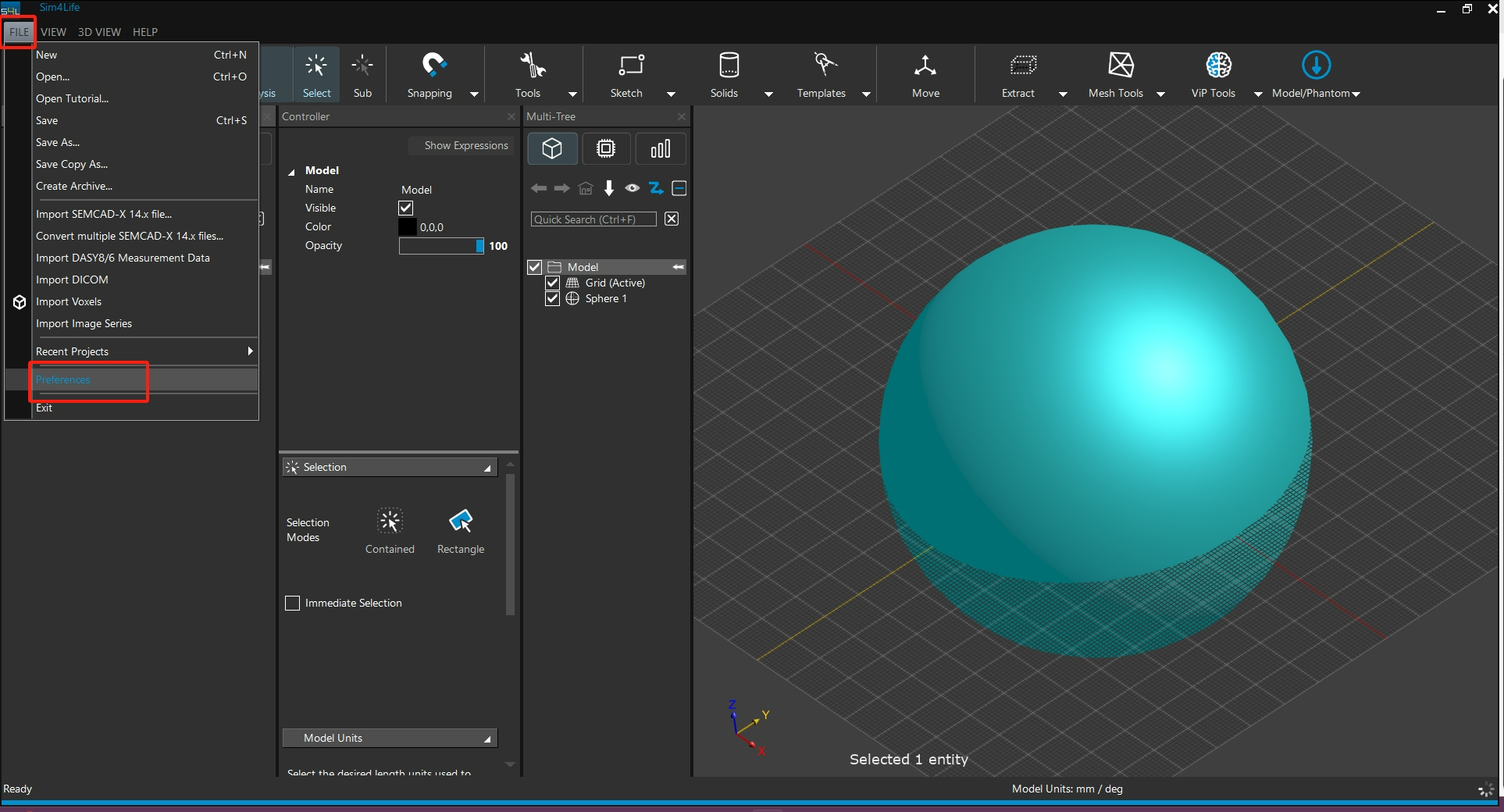Screen dimensions: 1504x812
Task: Click the Sketch tool icon
Action: (x=630, y=66)
